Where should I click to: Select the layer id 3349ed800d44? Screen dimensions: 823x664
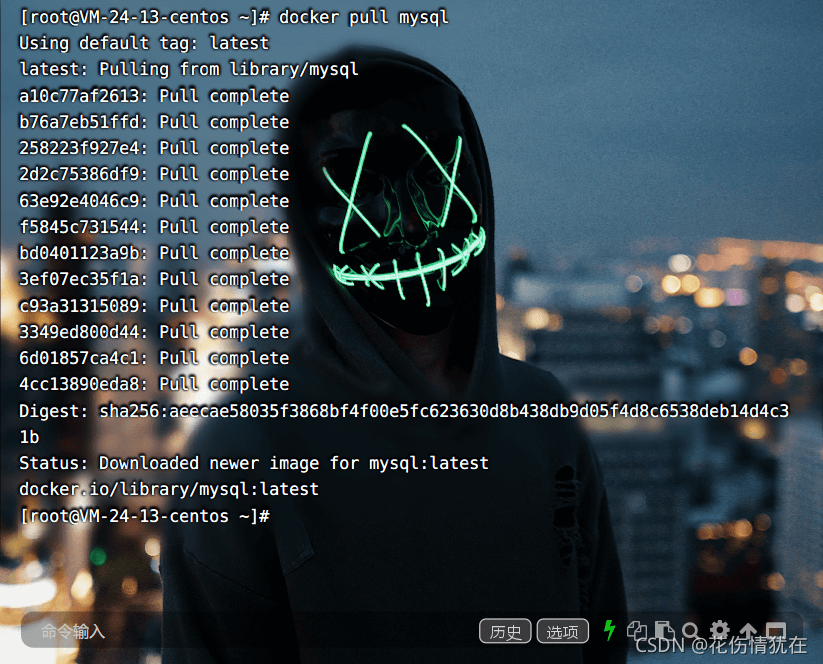point(79,332)
